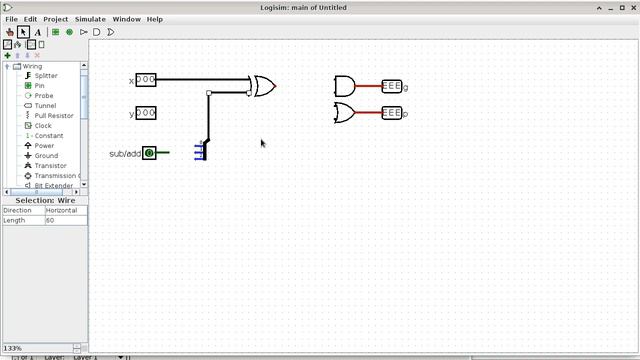The height and width of the screenshot is (360, 640).
Task: Select Pin in Wiring library
Action: point(39,86)
